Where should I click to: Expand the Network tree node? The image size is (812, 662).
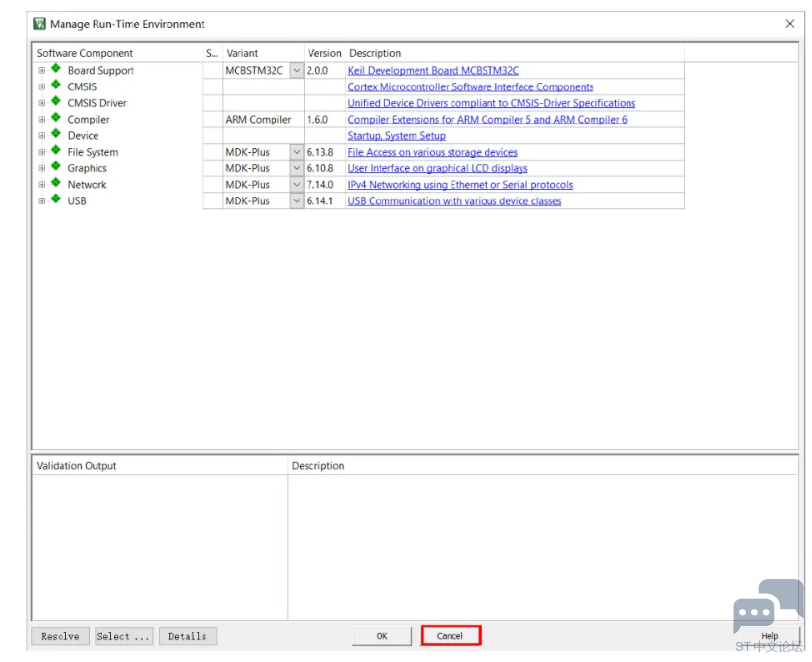[x=42, y=184]
